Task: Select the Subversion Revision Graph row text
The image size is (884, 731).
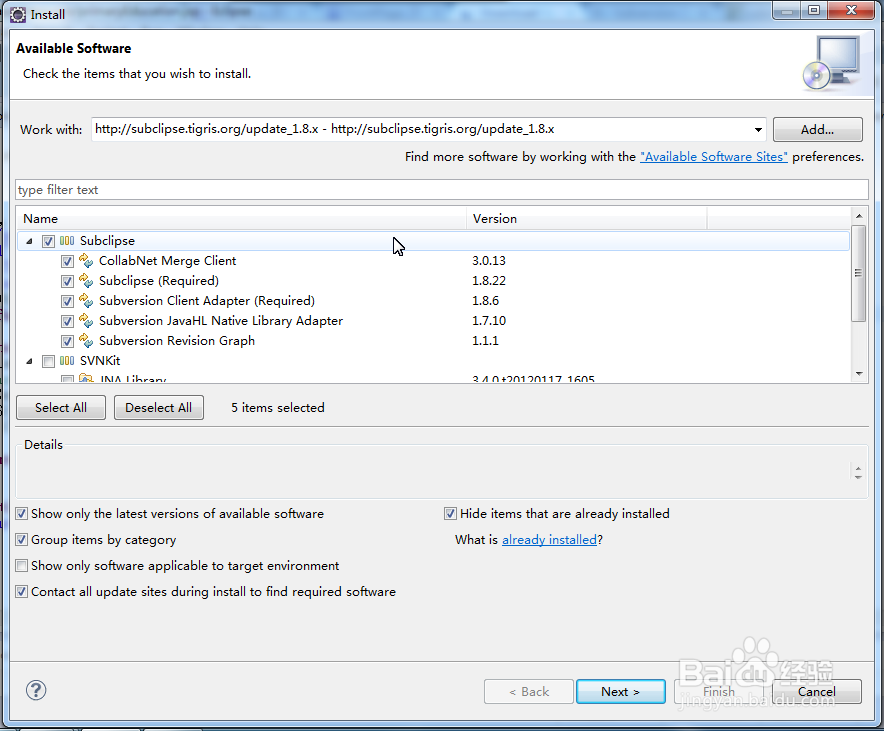Action: coord(176,341)
